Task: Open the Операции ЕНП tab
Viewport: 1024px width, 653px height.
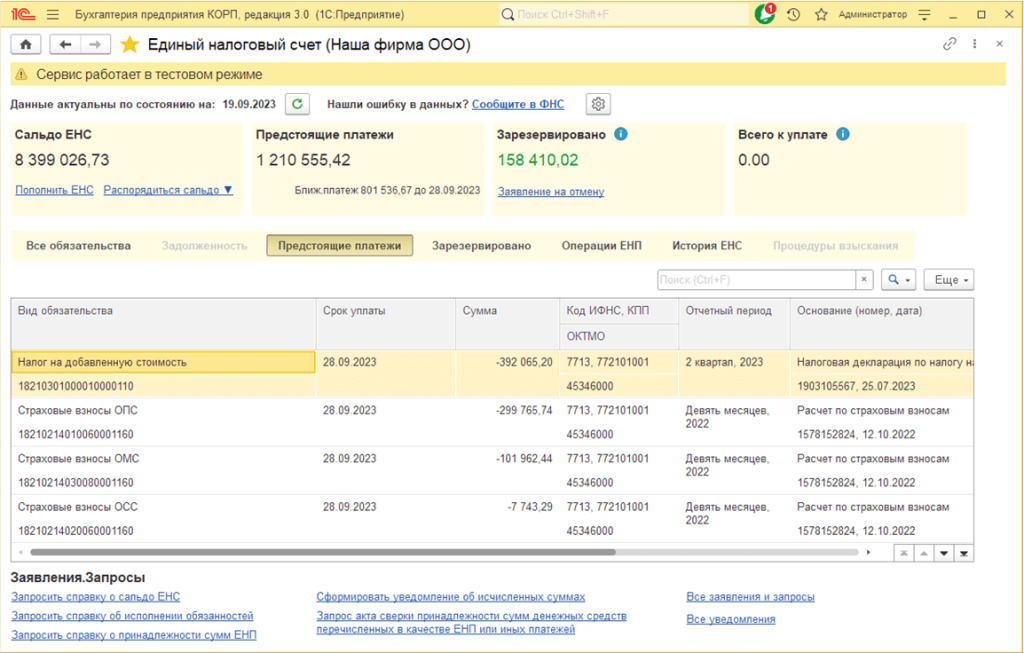Action: [x=601, y=246]
